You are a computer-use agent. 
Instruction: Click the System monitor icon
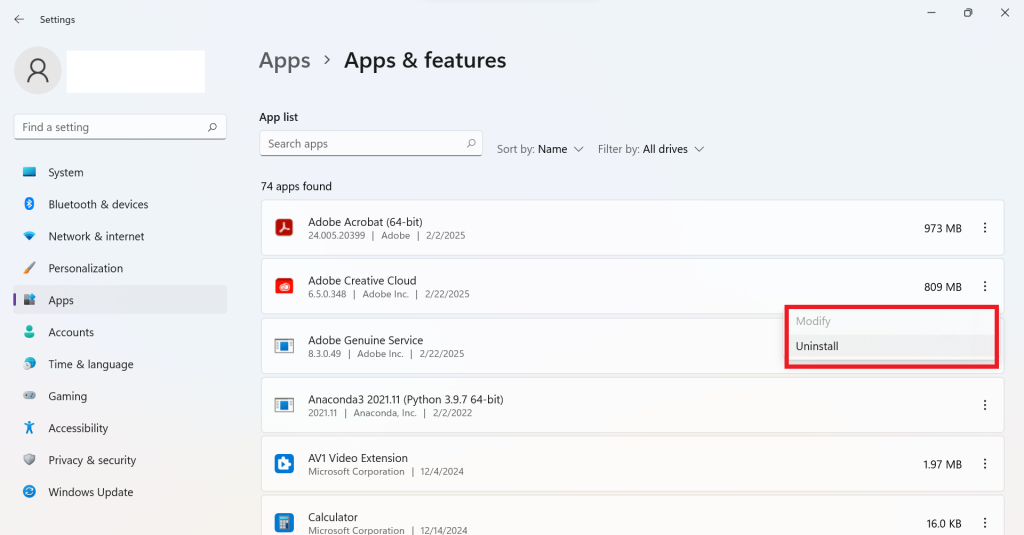[x=29, y=172]
